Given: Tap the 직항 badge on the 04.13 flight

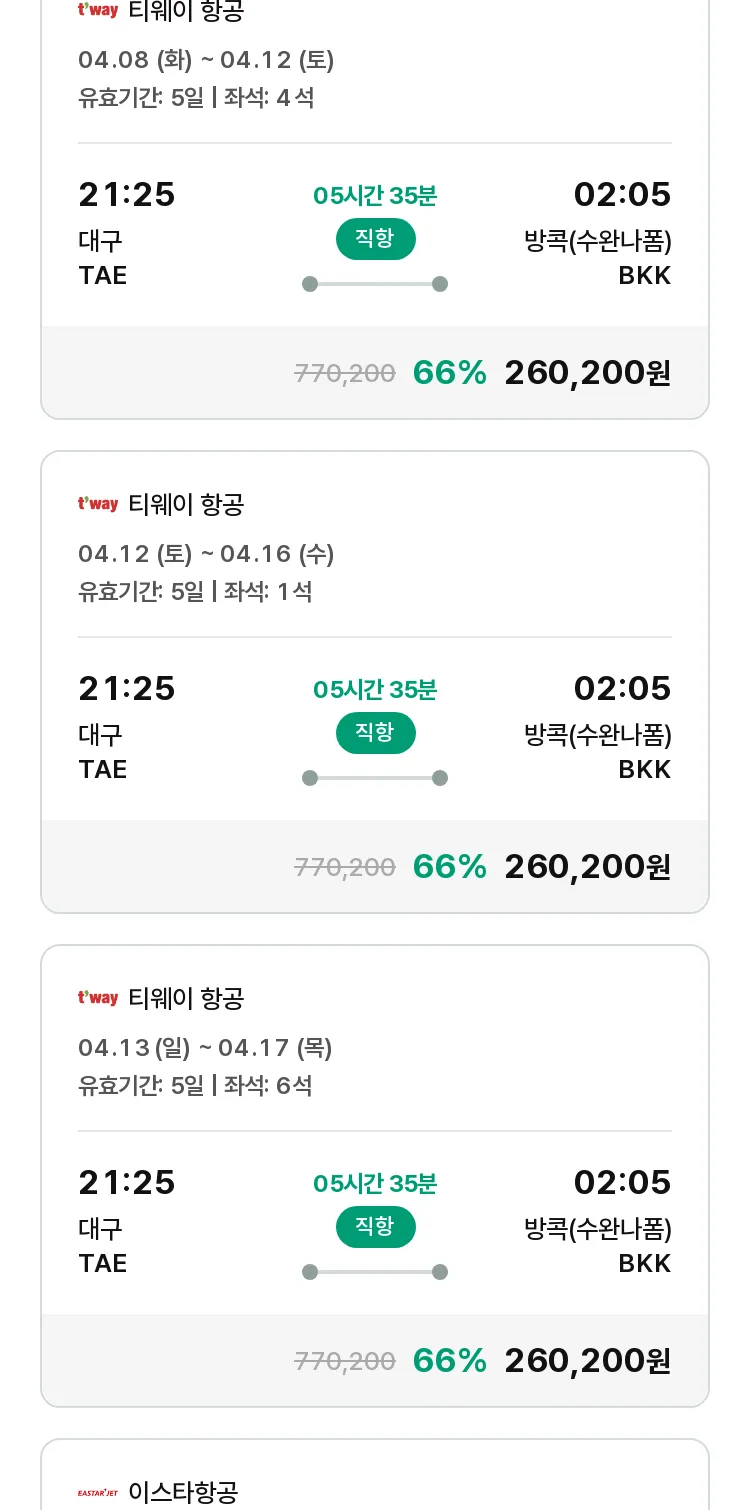Looking at the screenshot, I should [x=375, y=1226].
